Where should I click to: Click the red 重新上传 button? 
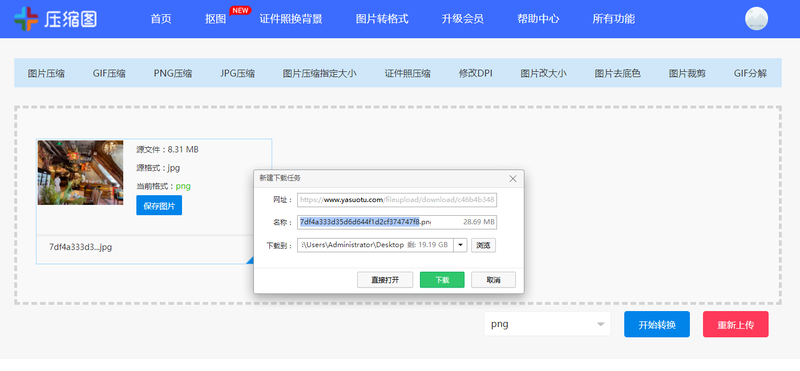coord(736,325)
